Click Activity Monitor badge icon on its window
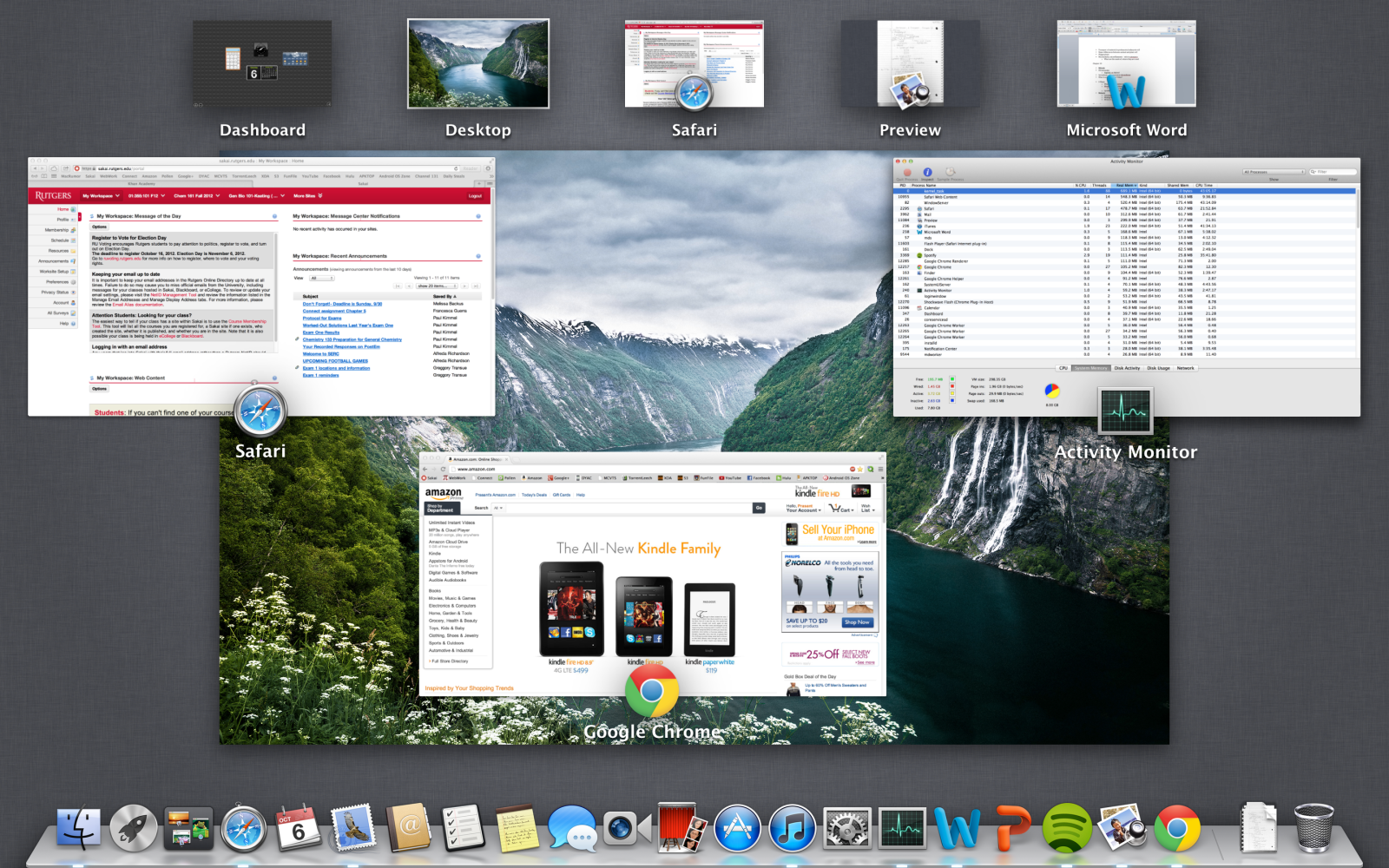 pyautogui.click(x=1126, y=410)
